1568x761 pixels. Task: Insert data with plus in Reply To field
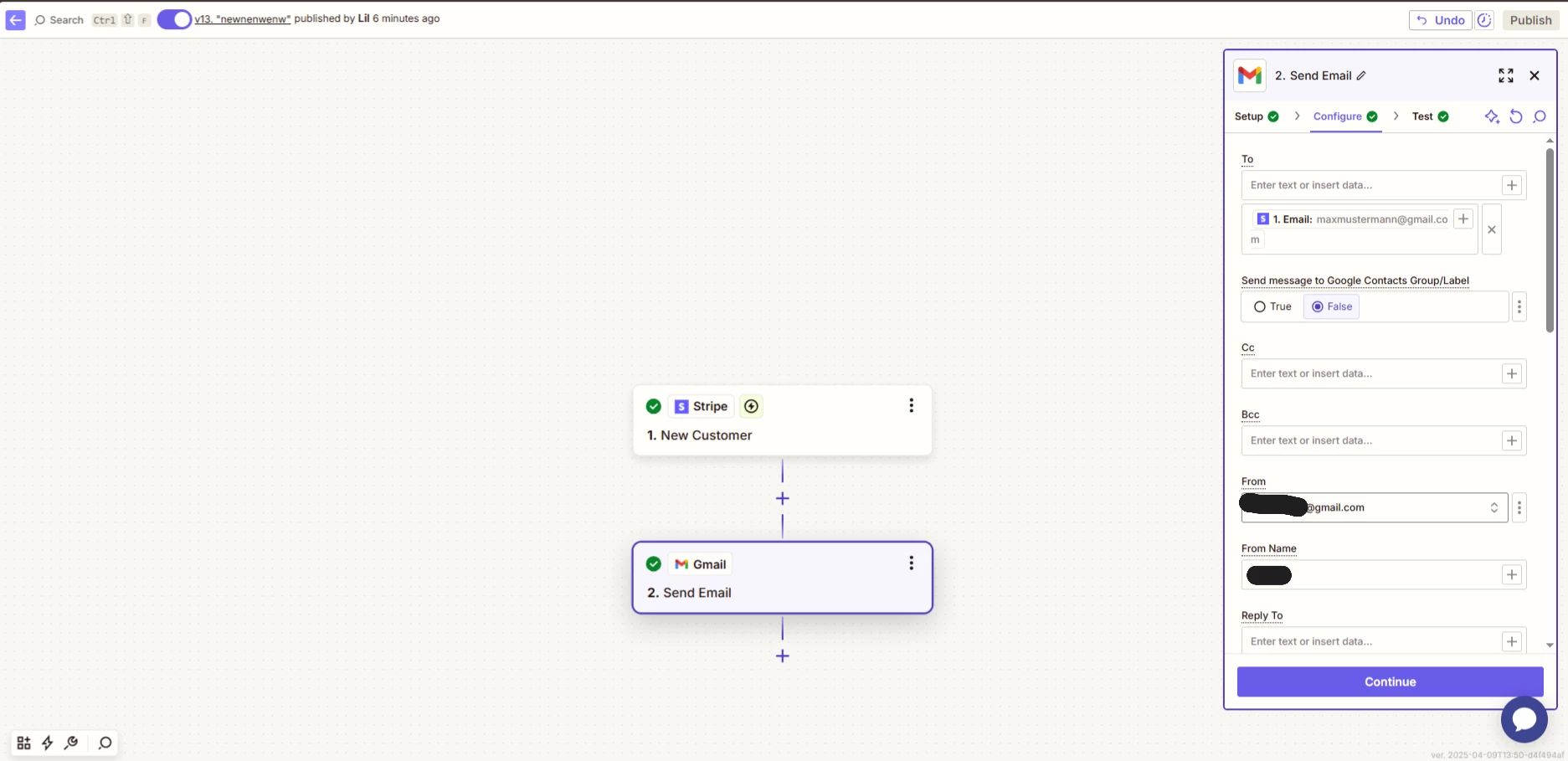(x=1511, y=641)
